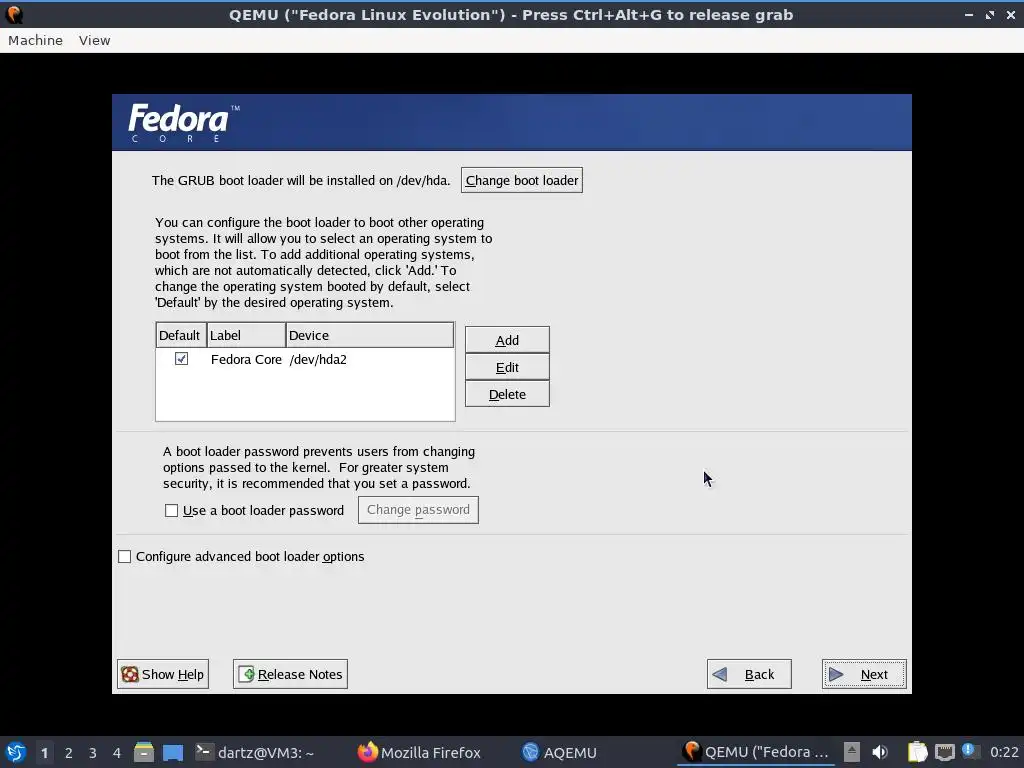The width and height of the screenshot is (1024, 768).
Task: Select the Fedora Core label cell
Action: coord(246,359)
